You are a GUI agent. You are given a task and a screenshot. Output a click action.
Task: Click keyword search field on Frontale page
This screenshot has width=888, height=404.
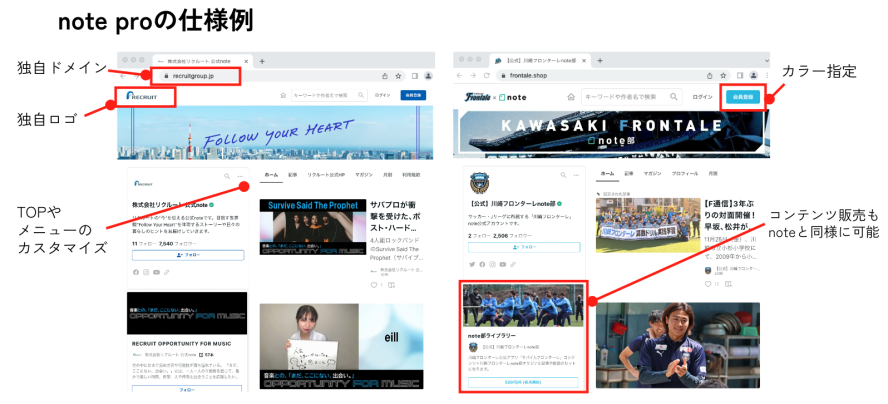click(631, 97)
